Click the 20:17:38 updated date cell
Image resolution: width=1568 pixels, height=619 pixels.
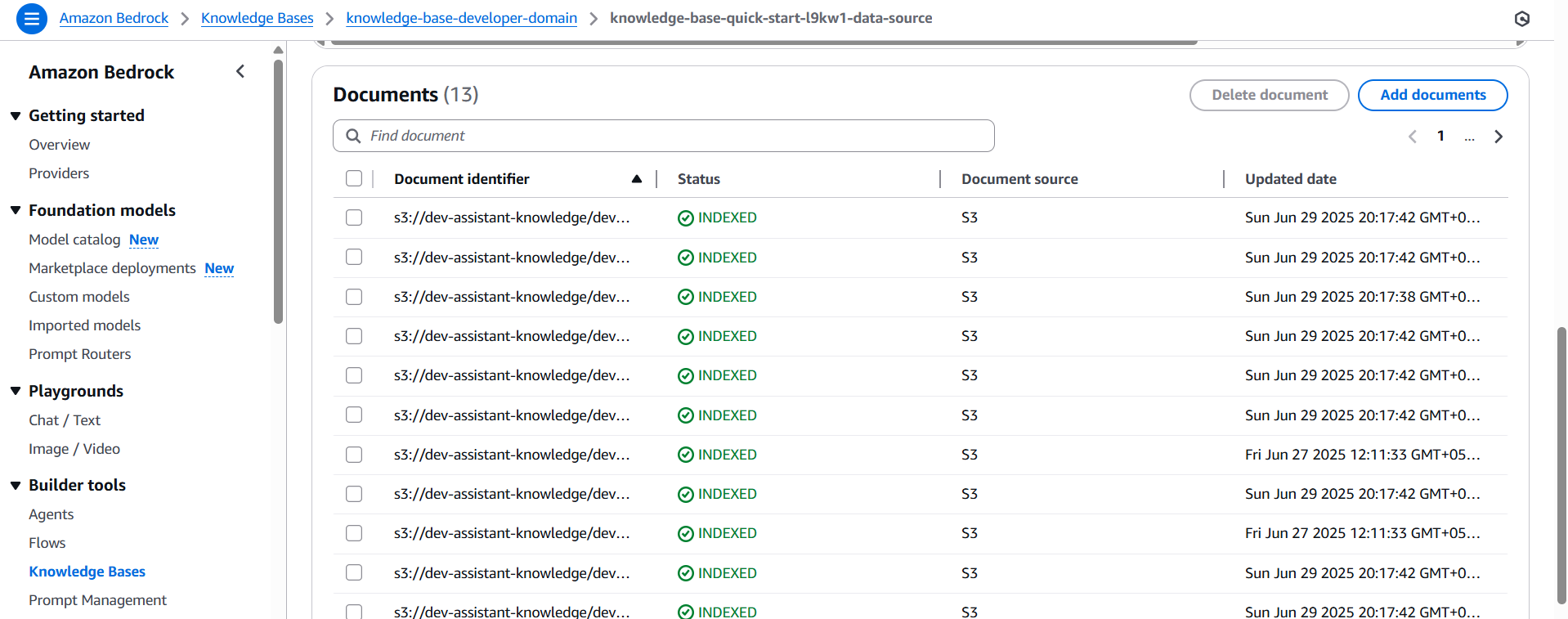[1363, 297]
